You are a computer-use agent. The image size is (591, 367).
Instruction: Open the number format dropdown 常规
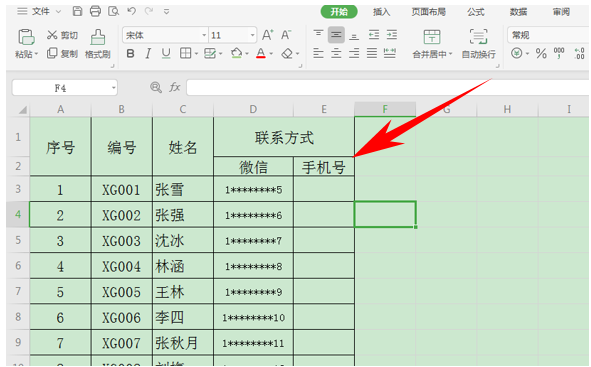tap(548, 35)
